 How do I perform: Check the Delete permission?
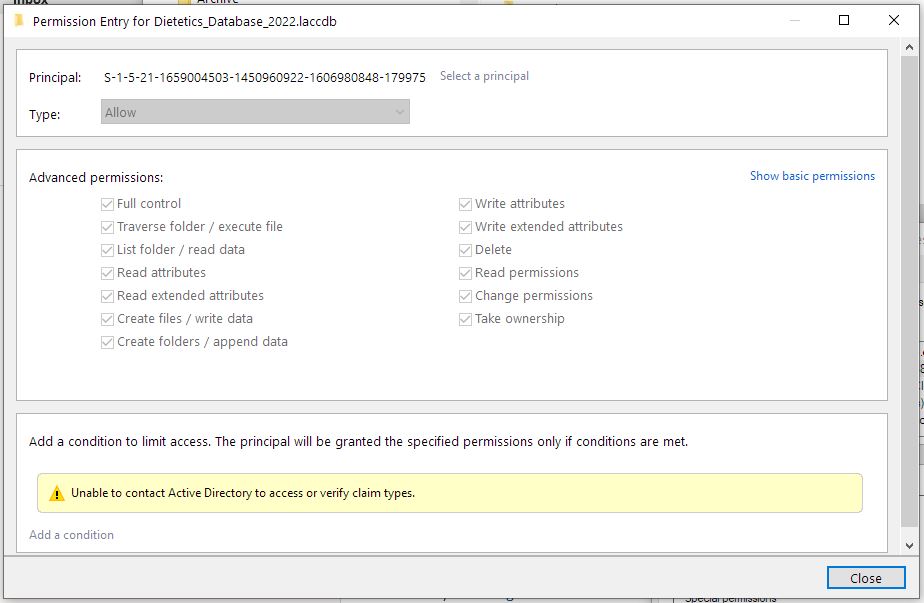[465, 249]
